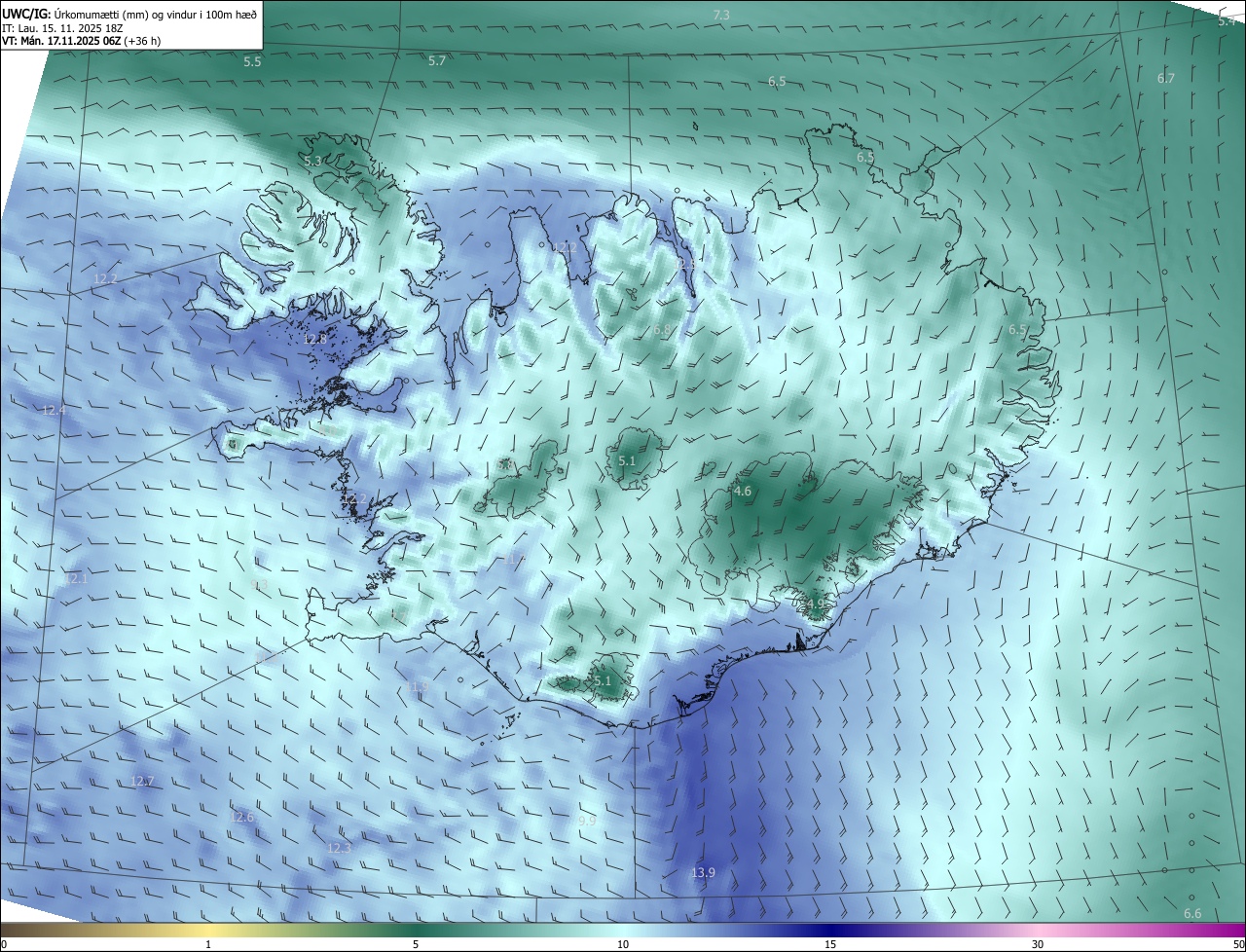The height and width of the screenshot is (952, 1246).
Task: Click the initial time 'IT: Lau. 15. 11. 2025 18Z'
Action: click(x=61, y=28)
